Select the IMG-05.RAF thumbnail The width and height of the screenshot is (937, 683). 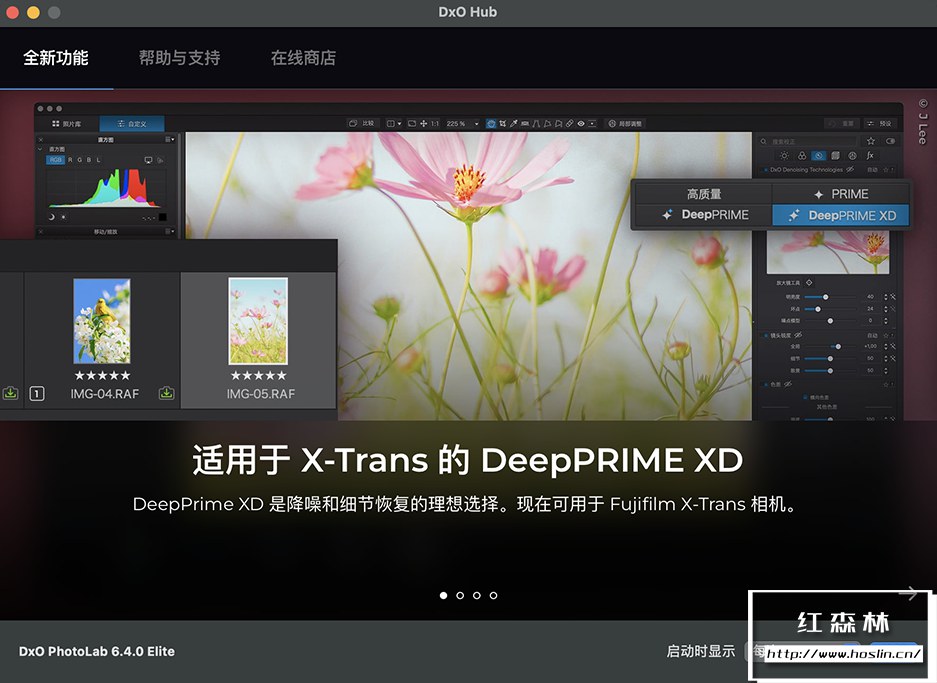258,321
